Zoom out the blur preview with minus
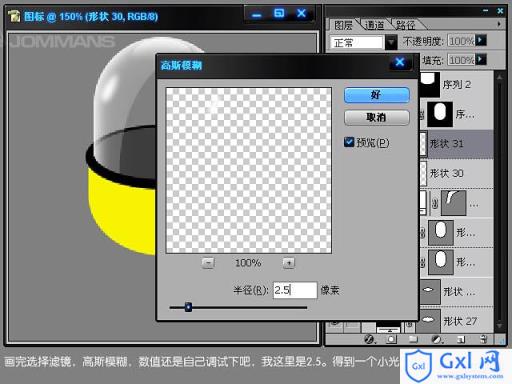This screenshot has width=512, height=384. tap(208, 263)
